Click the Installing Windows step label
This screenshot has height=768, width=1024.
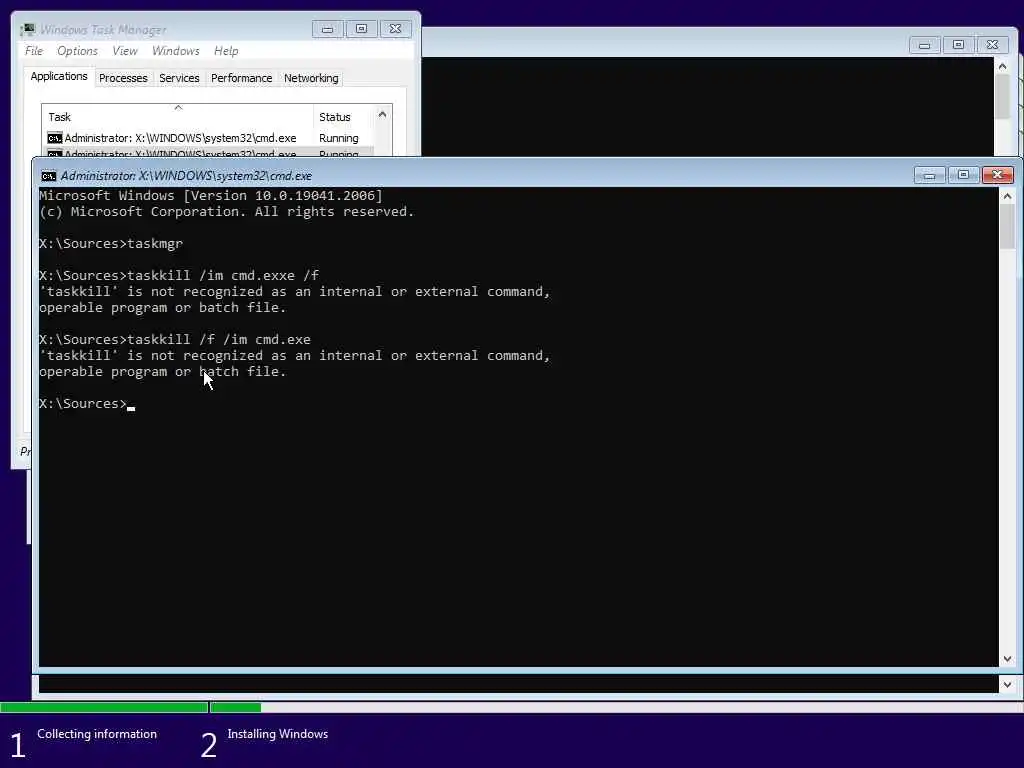click(278, 734)
